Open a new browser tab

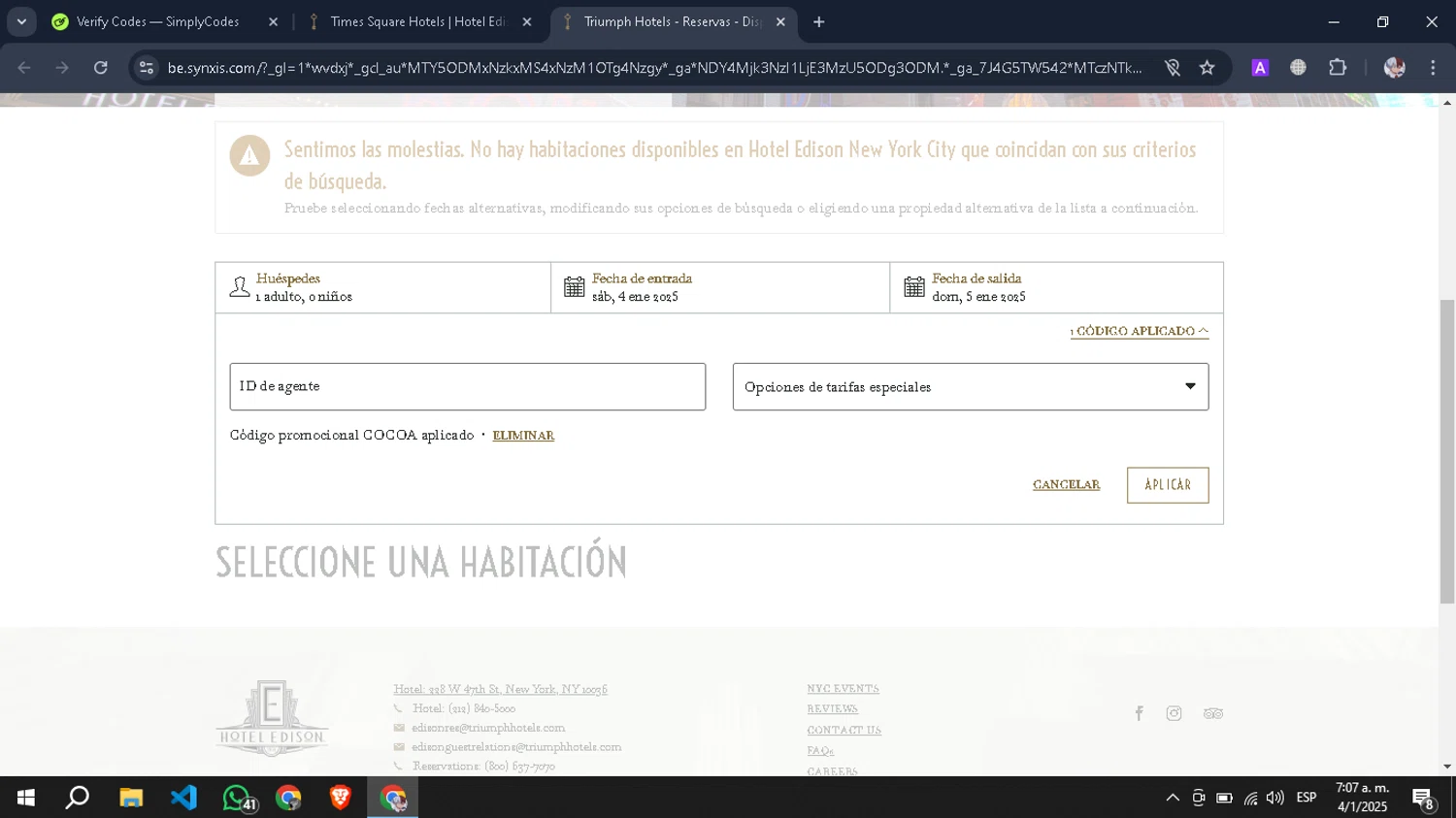(819, 21)
